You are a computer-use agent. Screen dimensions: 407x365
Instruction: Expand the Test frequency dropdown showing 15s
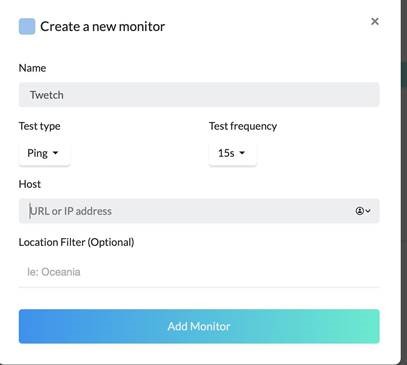[x=233, y=153]
